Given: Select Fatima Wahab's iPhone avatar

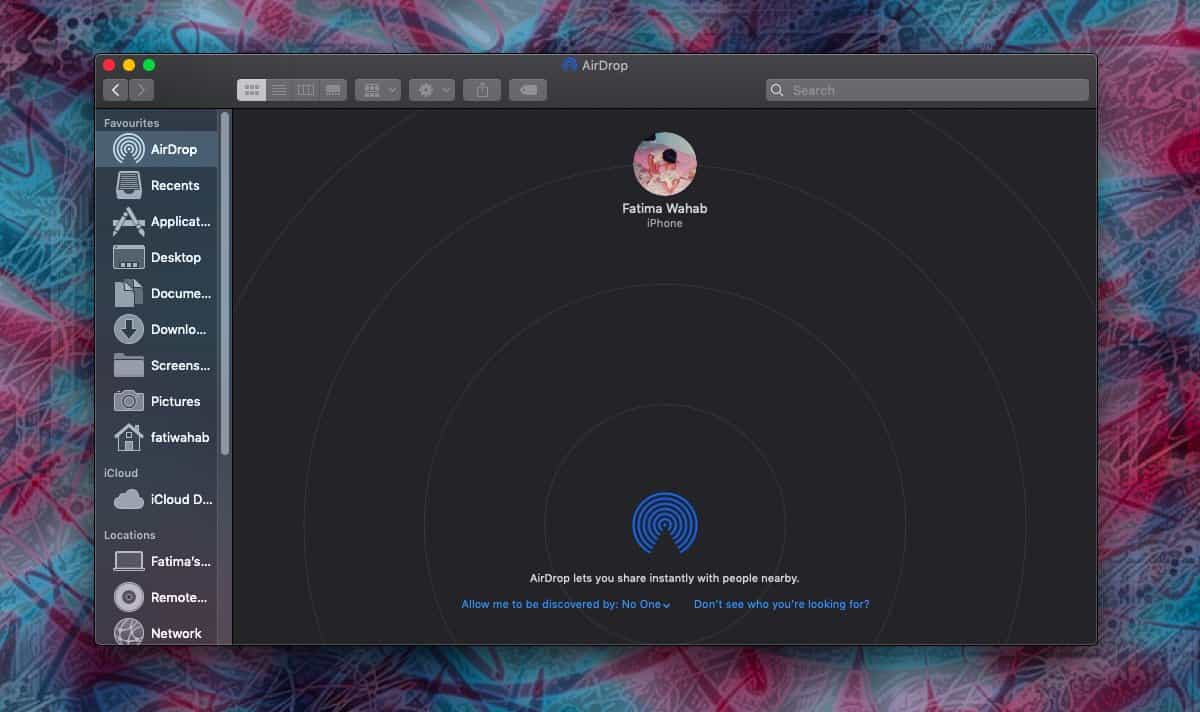Looking at the screenshot, I should [665, 164].
